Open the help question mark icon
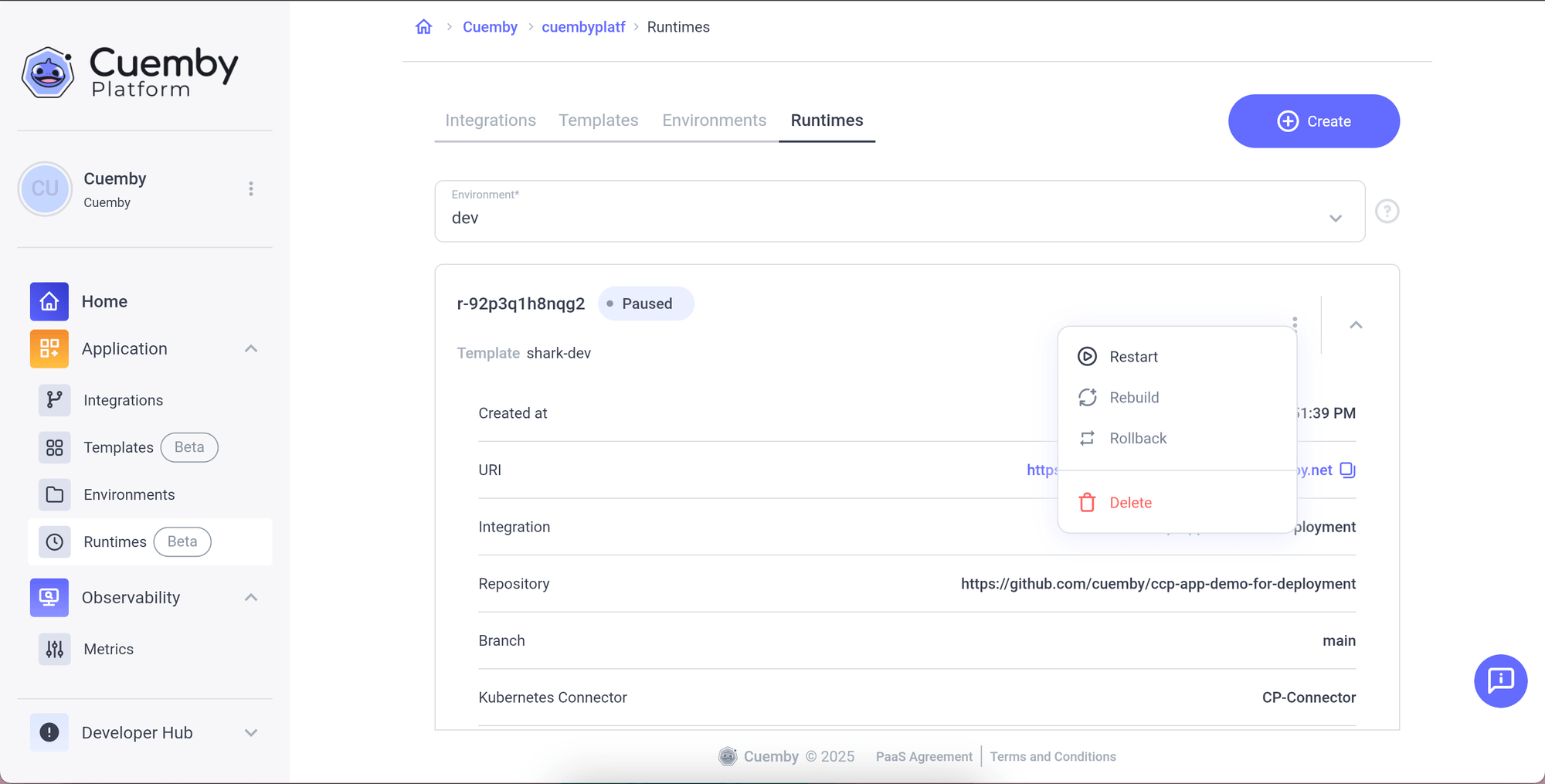The height and width of the screenshot is (784, 1545). [1387, 211]
